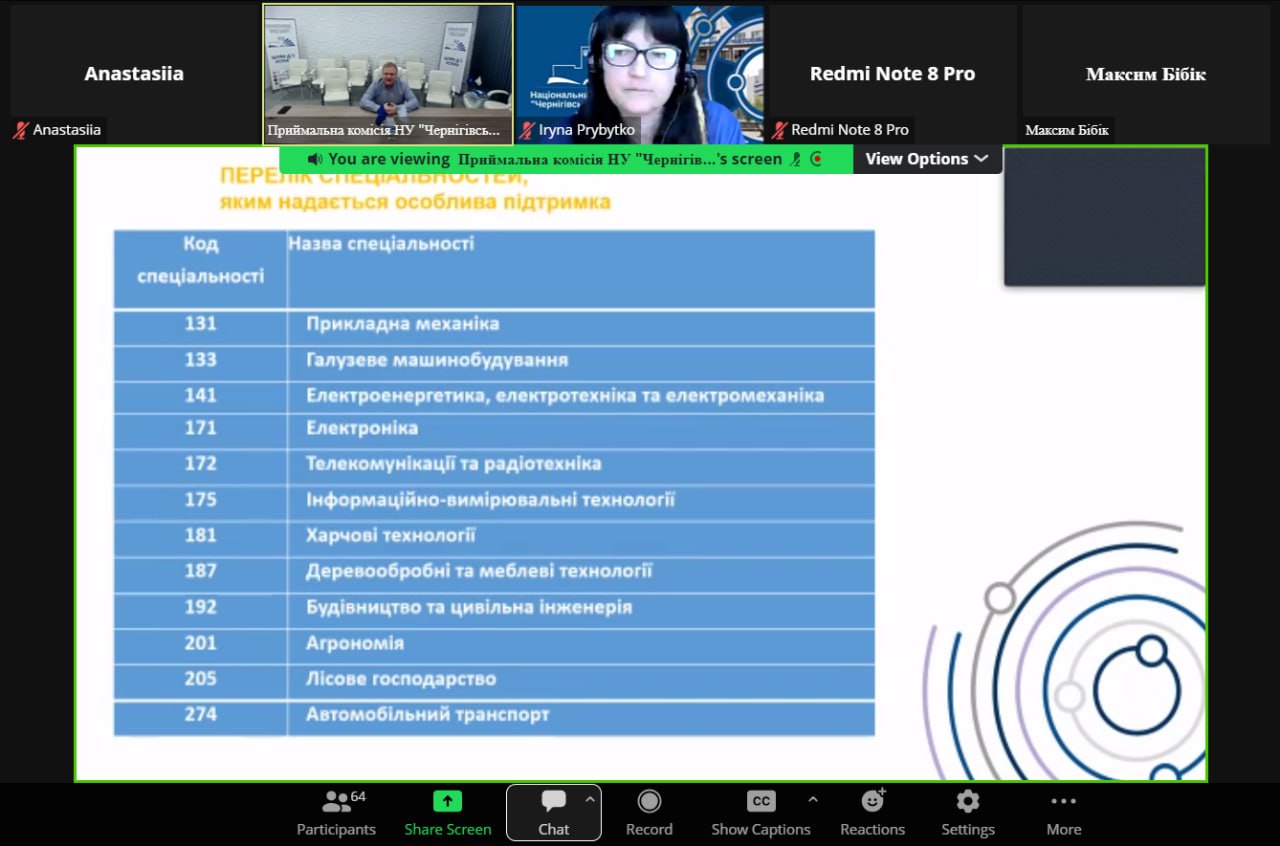Click the dark floating video panel over slide
This screenshot has height=846, width=1280.
(x=1104, y=217)
